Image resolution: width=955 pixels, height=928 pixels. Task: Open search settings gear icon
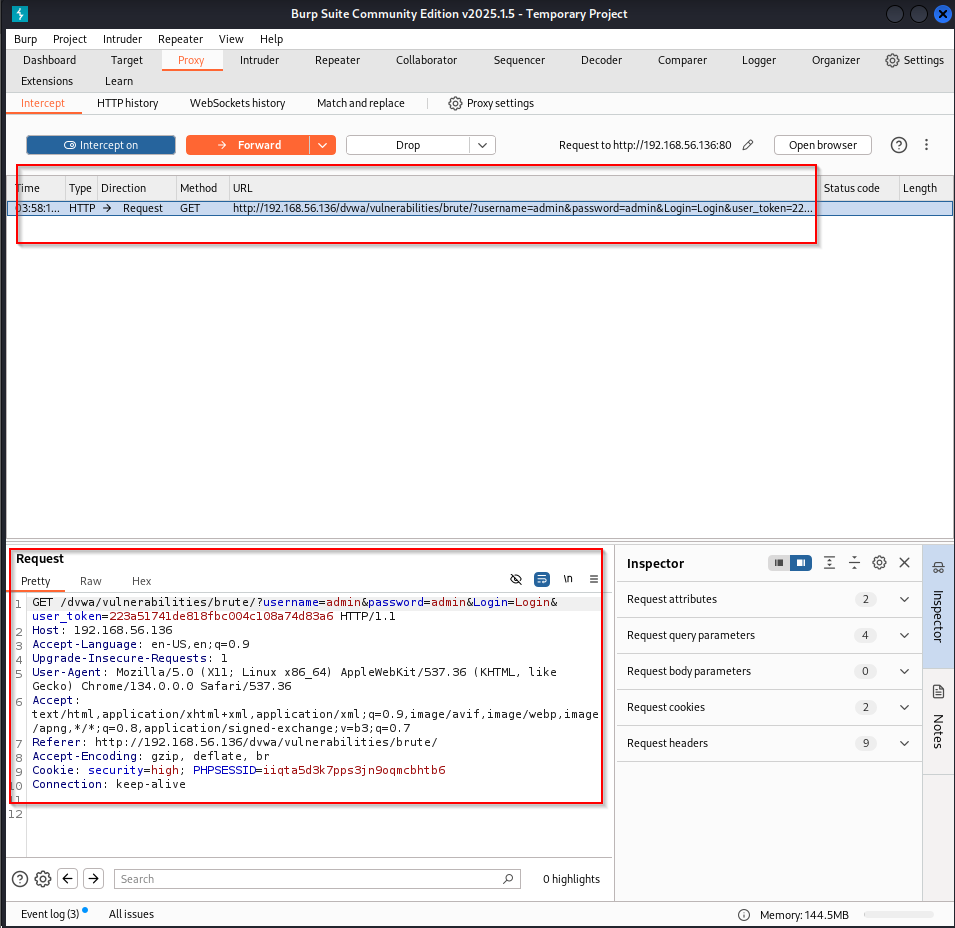pos(43,879)
